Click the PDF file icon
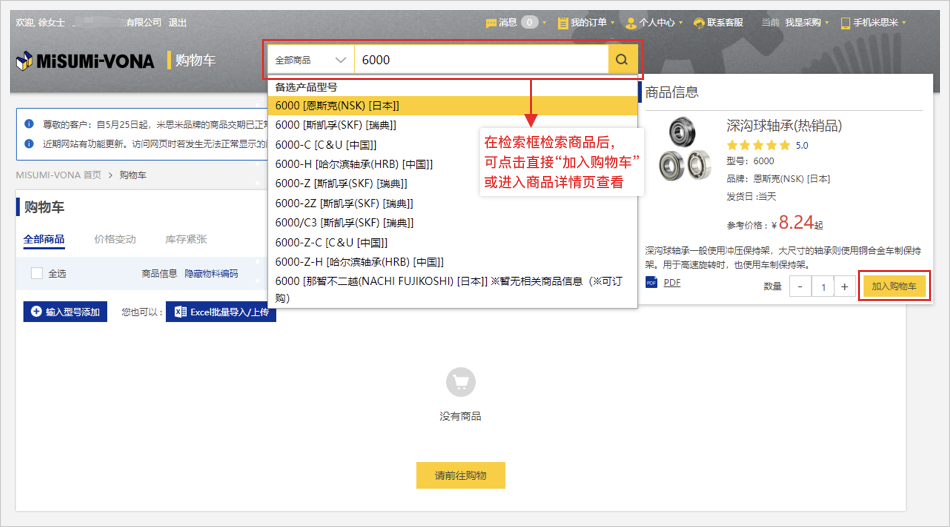The height and width of the screenshot is (527, 950). click(651, 283)
